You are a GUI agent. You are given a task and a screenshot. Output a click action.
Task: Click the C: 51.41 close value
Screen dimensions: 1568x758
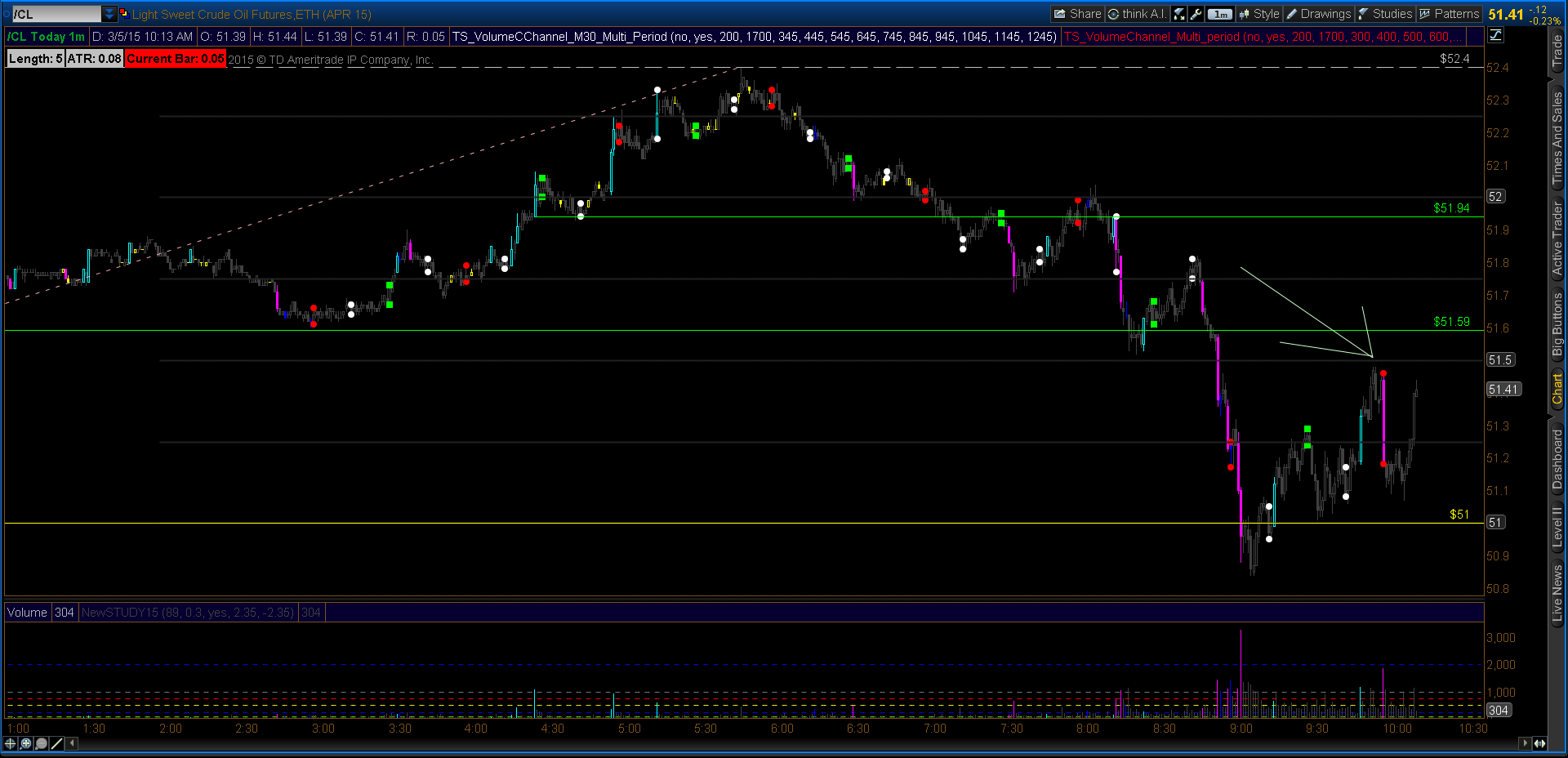[376, 37]
